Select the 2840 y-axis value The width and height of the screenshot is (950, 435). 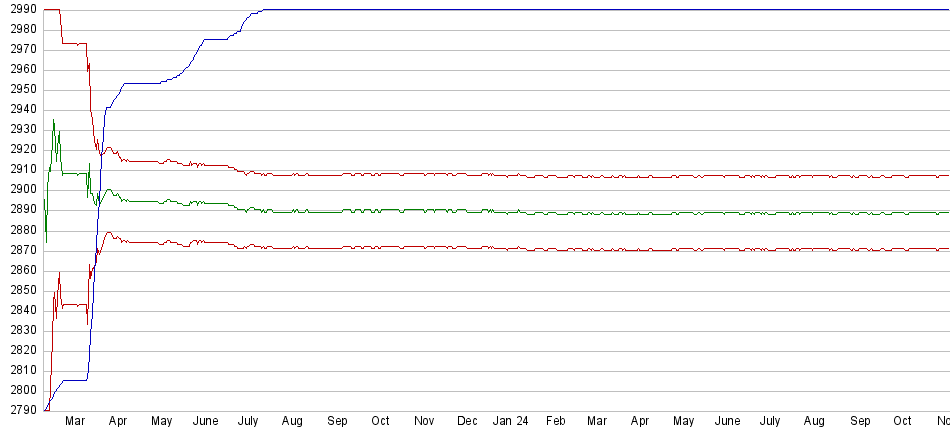tap(19, 310)
